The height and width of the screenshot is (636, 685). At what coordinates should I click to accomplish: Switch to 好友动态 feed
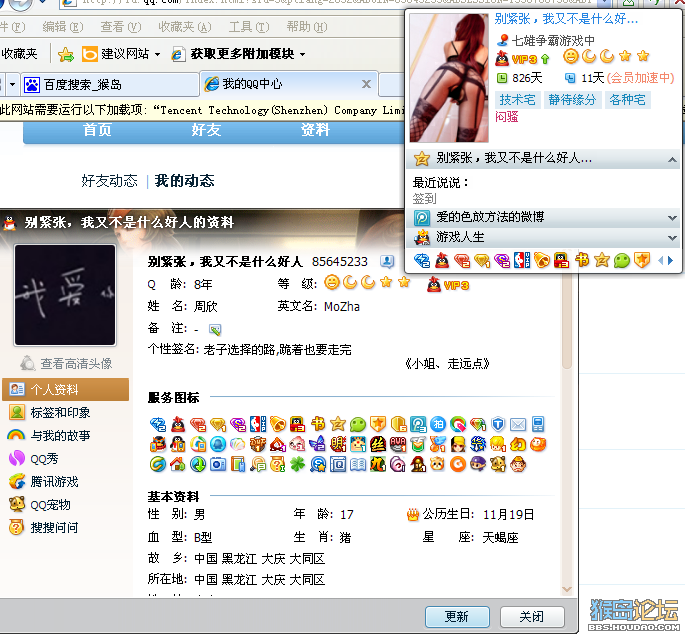click(x=109, y=181)
